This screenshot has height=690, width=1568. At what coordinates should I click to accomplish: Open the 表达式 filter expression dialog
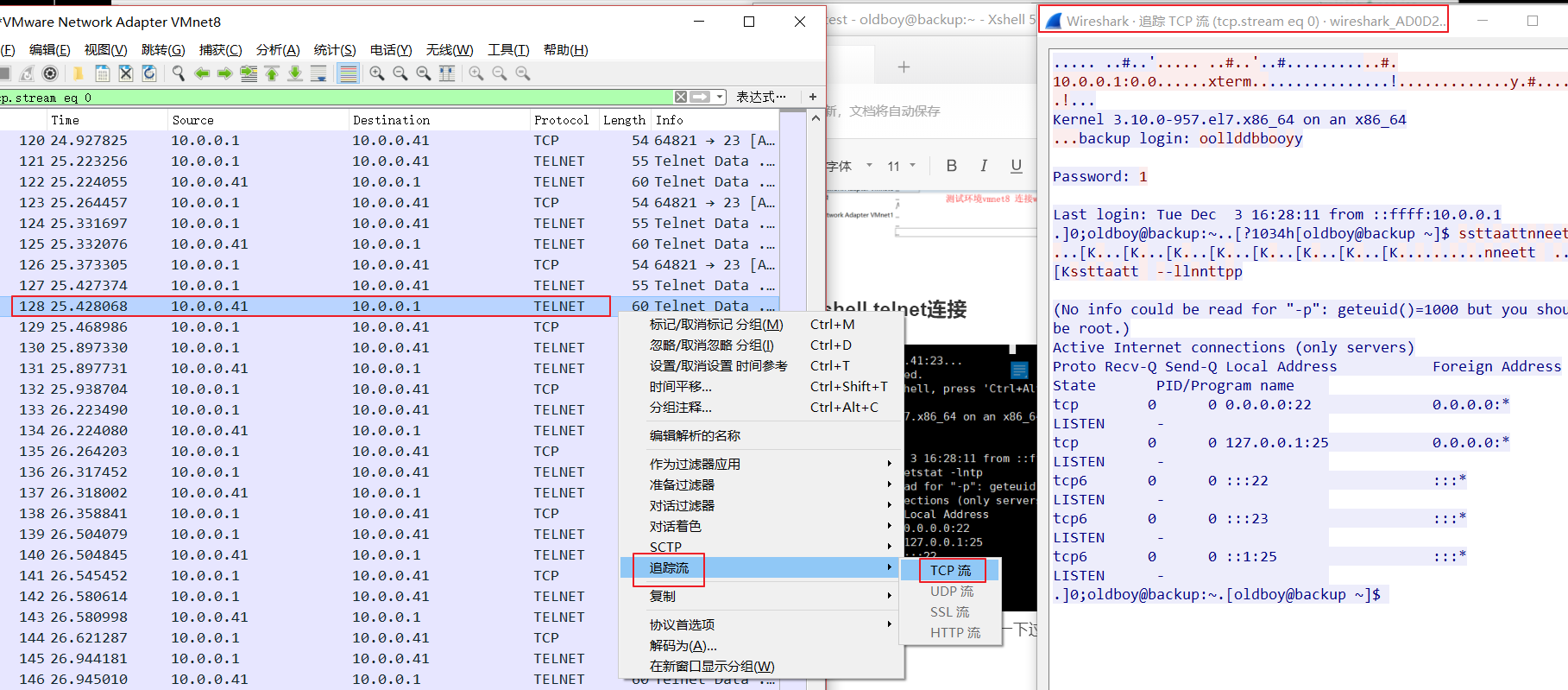point(761,97)
